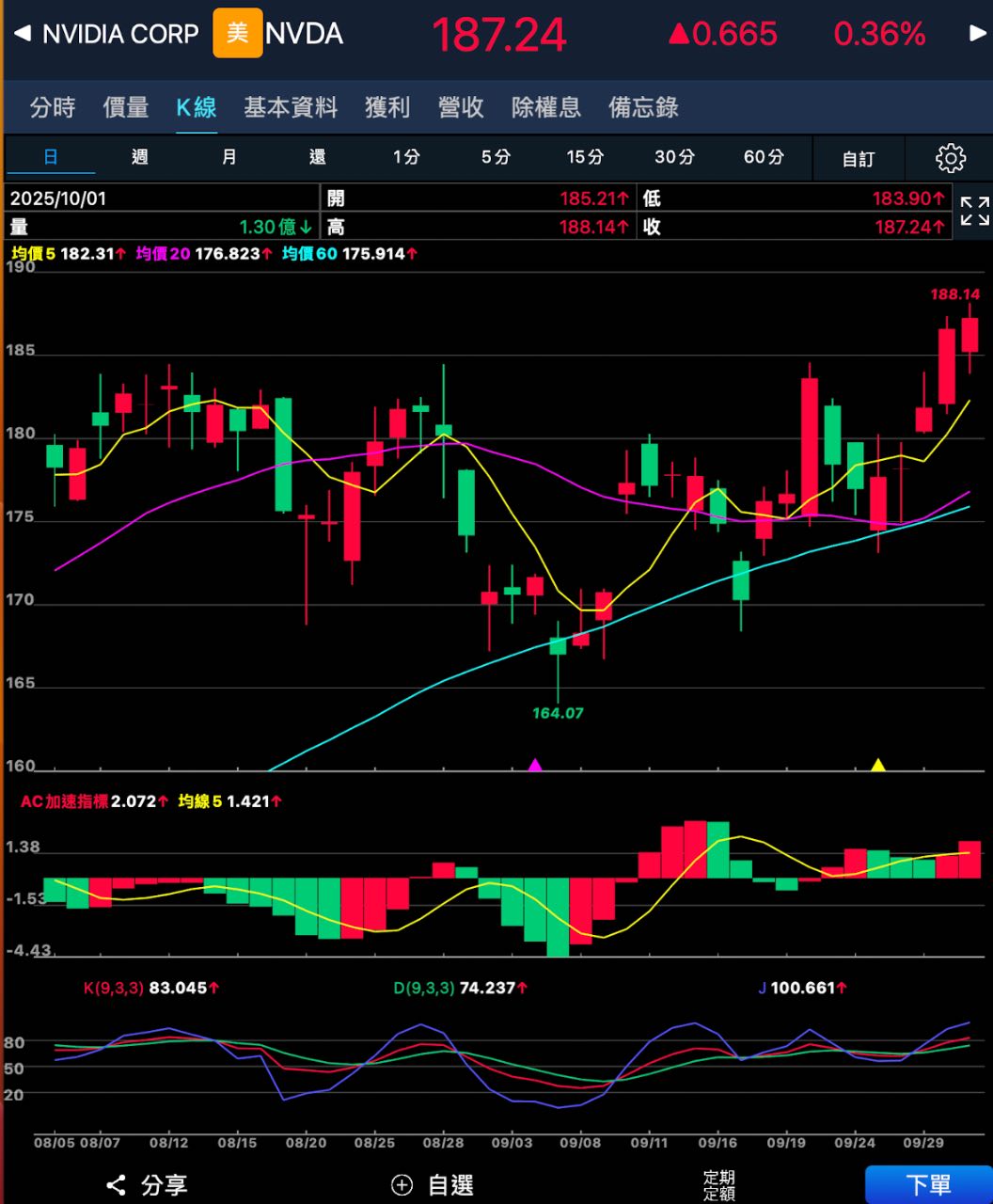Switch to 分時 tab
993x1204 pixels.
[x=53, y=107]
